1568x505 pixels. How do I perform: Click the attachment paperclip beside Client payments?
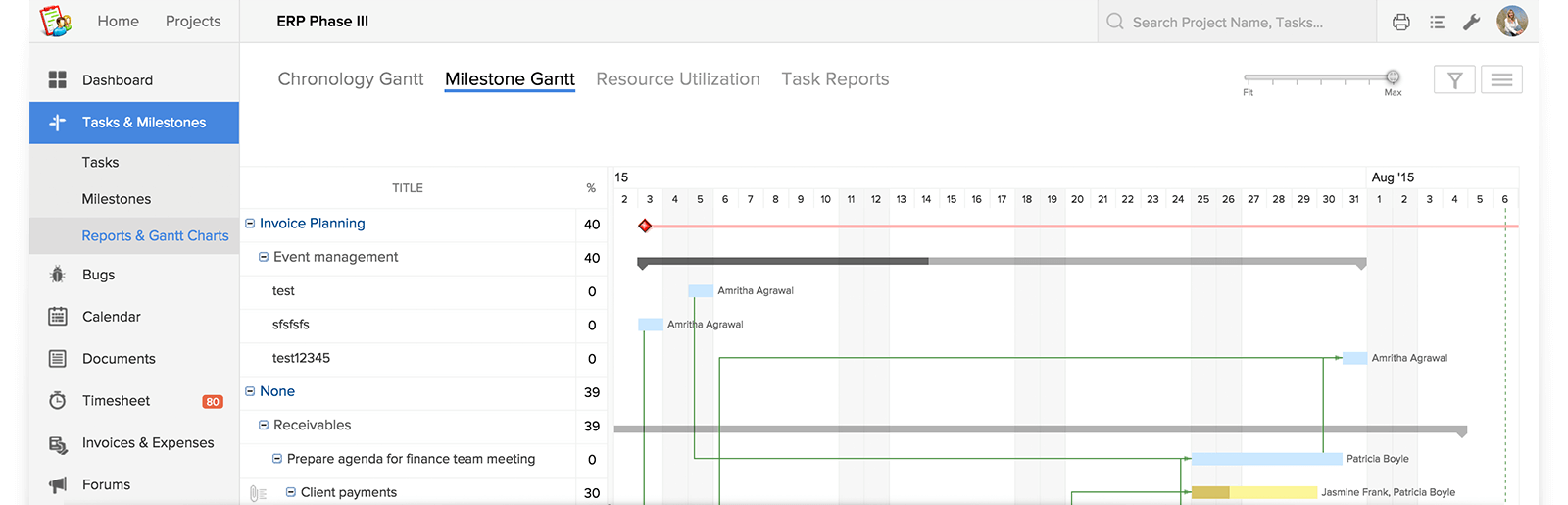pos(258,493)
